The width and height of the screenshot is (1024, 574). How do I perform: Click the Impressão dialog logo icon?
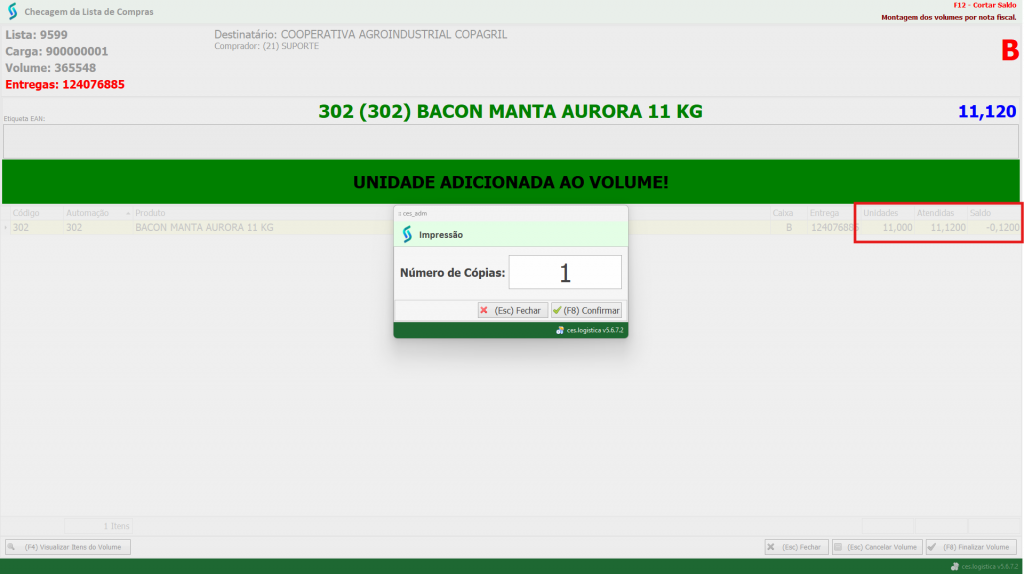coord(408,234)
